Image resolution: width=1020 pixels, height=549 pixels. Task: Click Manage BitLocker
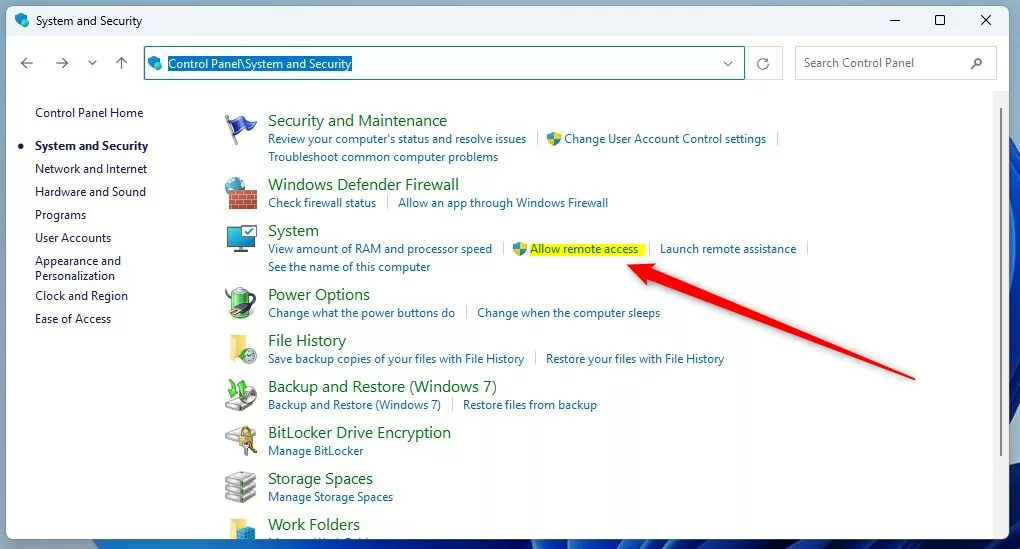(315, 451)
